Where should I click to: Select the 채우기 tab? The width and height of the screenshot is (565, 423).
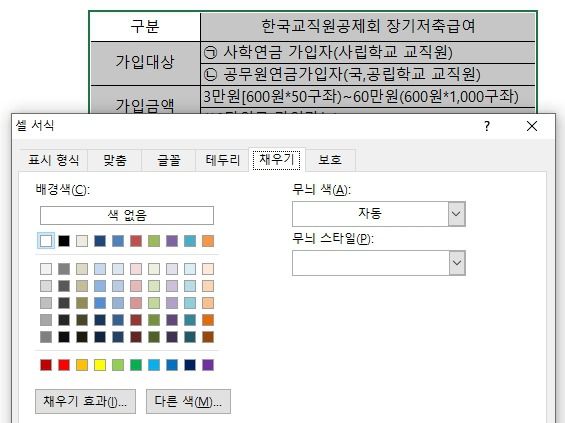(277, 159)
